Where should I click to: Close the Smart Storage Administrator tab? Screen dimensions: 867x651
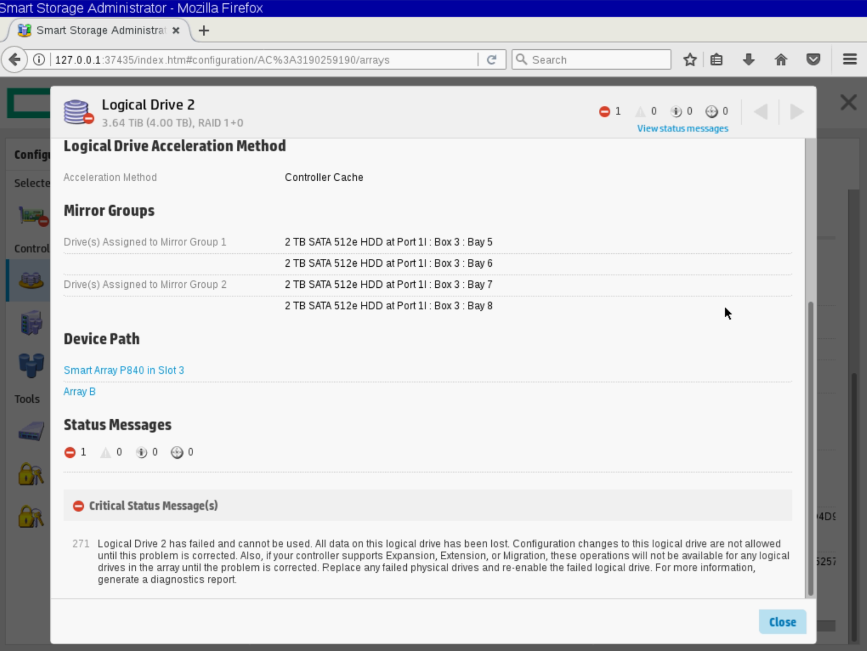176,30
